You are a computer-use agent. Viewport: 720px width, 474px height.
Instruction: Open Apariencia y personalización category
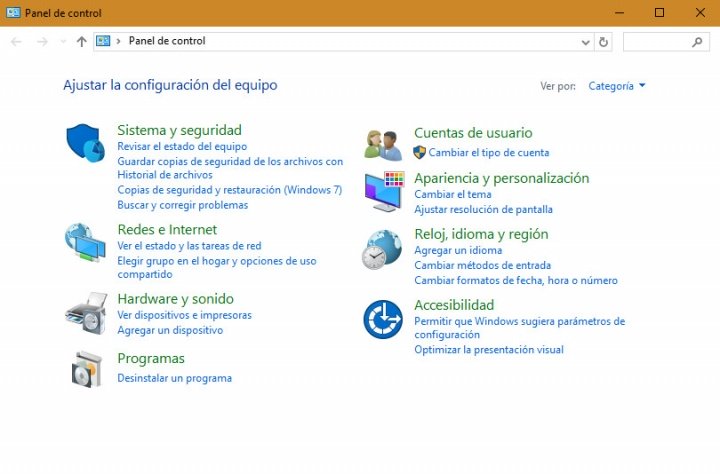tap(501, 178)
